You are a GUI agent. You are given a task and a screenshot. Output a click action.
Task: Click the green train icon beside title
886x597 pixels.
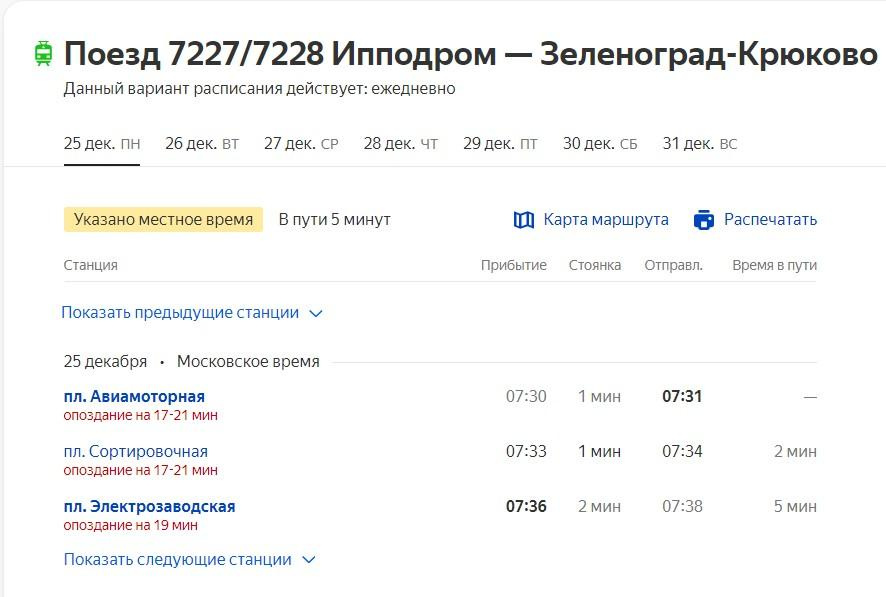42,54
